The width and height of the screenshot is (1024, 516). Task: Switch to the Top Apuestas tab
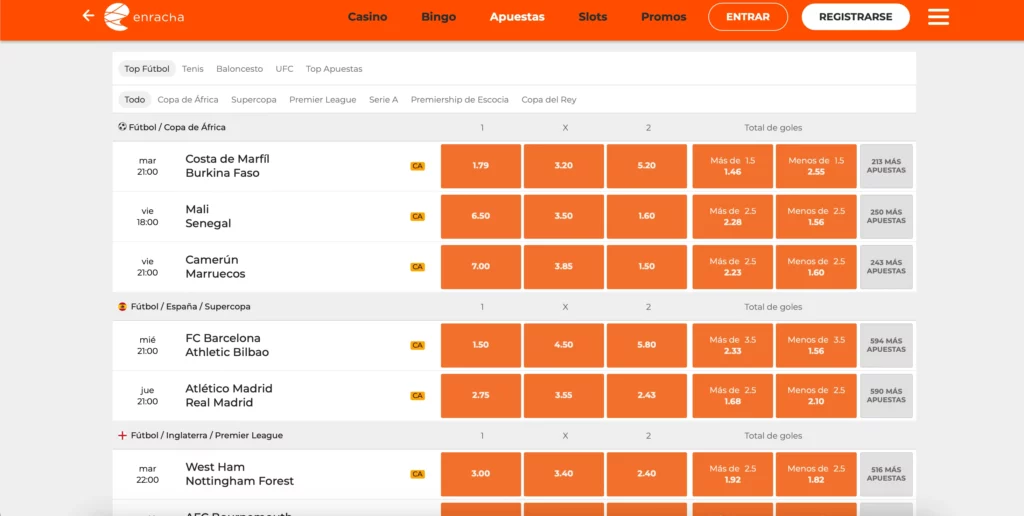click(334, 69)
